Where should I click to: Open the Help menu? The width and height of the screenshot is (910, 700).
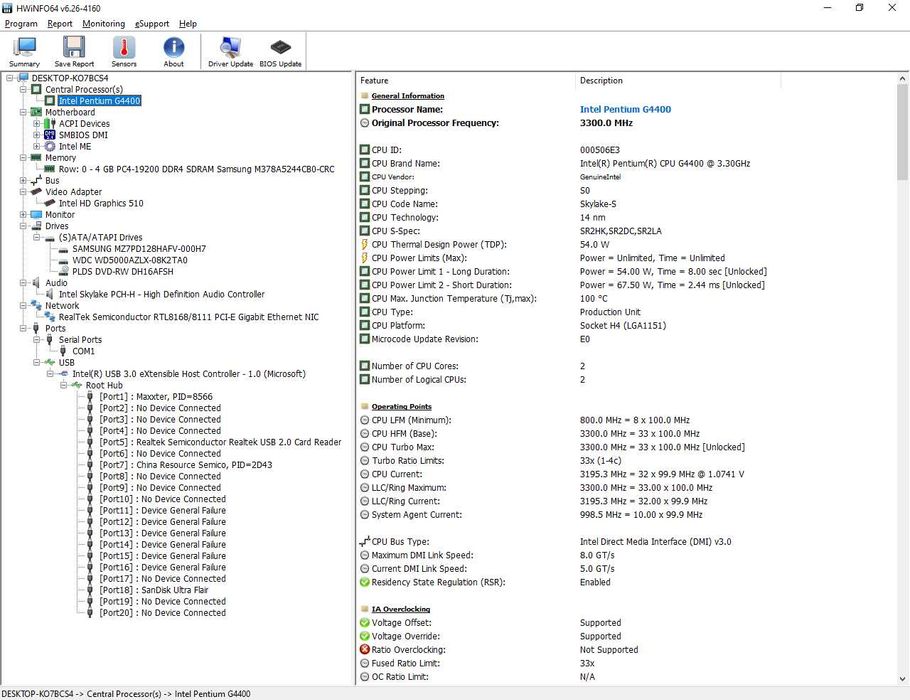click(187, 24)
